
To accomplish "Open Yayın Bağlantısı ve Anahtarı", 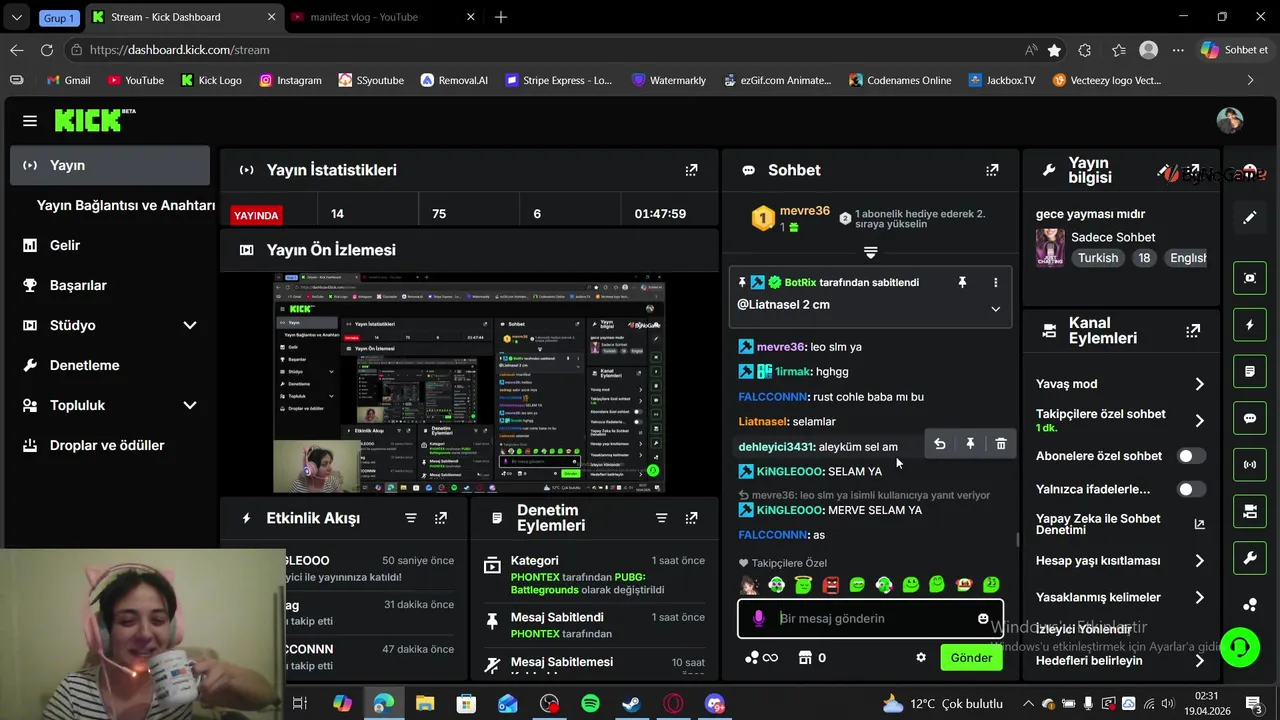I will (125, 205).
